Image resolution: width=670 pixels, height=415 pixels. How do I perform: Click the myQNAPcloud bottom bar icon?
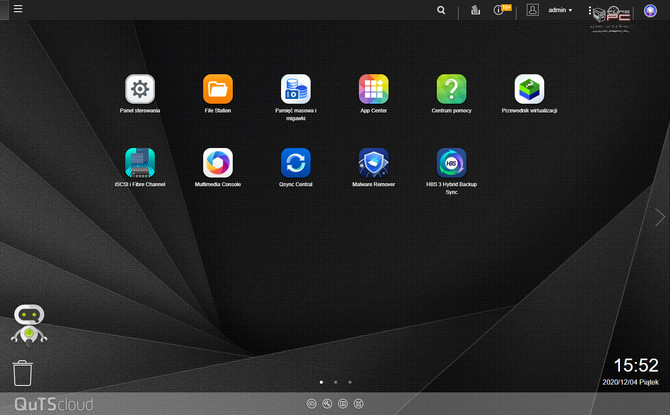click(x=311, y=403)
